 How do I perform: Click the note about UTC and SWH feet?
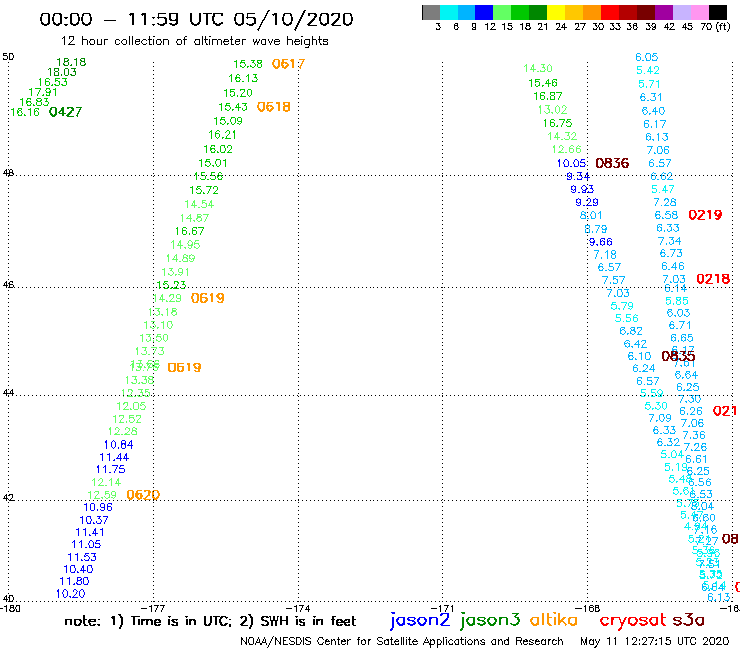click(x=210, y=621)
